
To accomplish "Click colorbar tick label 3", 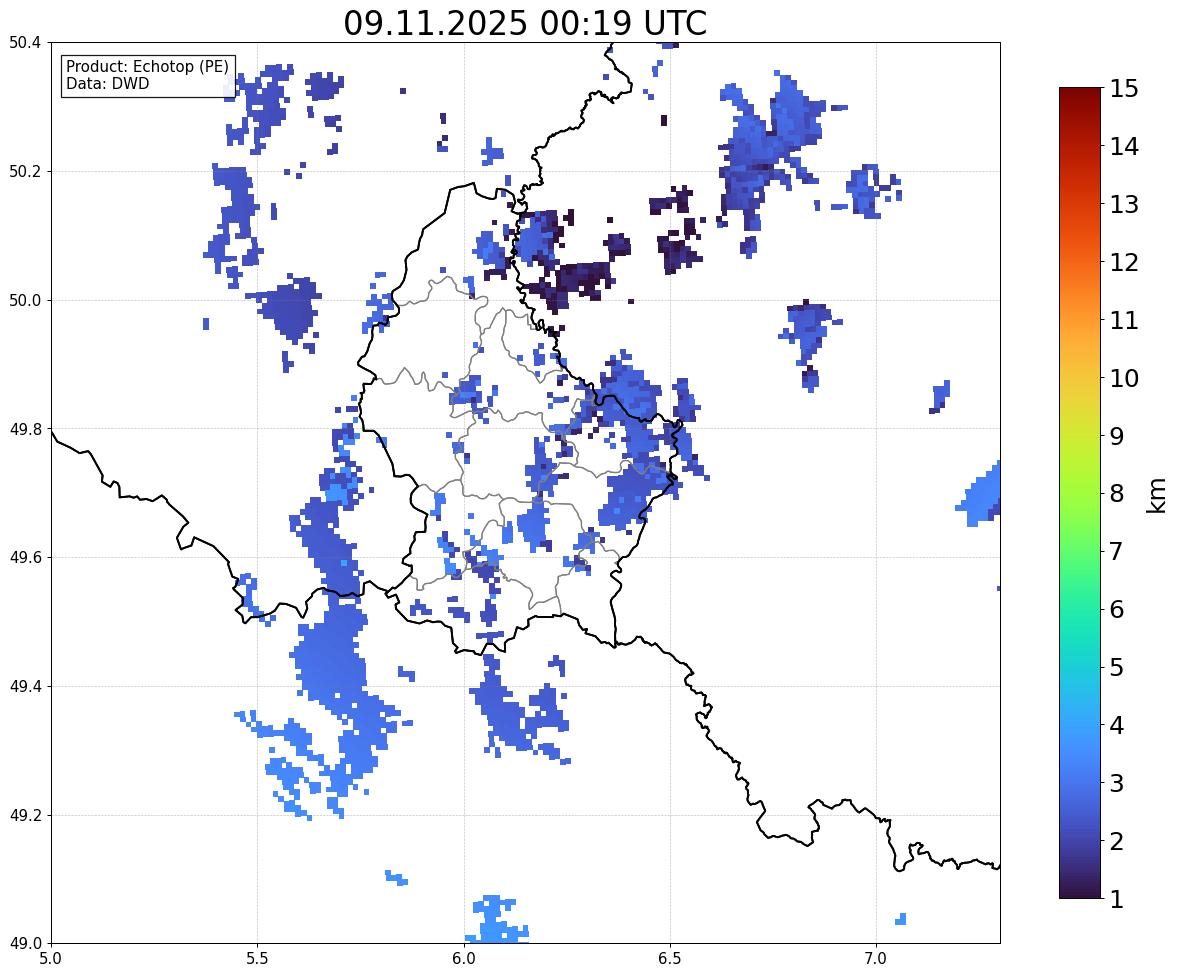I will pos(1117,783).
